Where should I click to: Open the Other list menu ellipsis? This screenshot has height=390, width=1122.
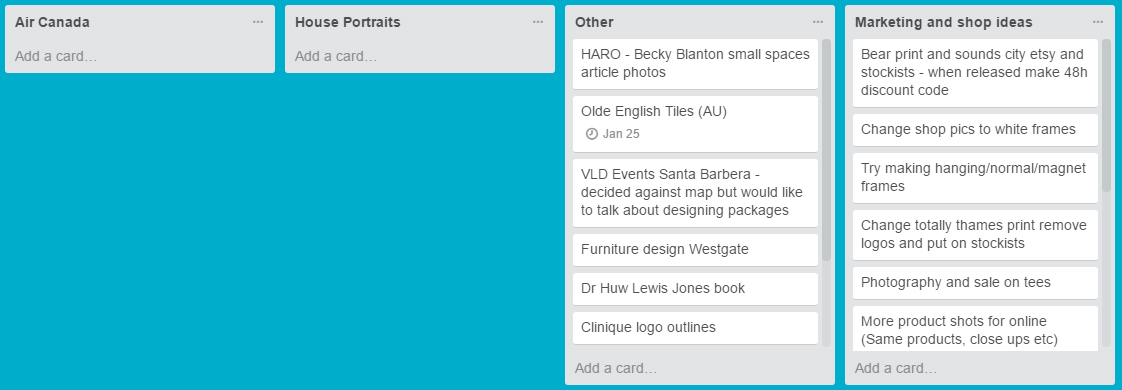(x=818, y=22)
